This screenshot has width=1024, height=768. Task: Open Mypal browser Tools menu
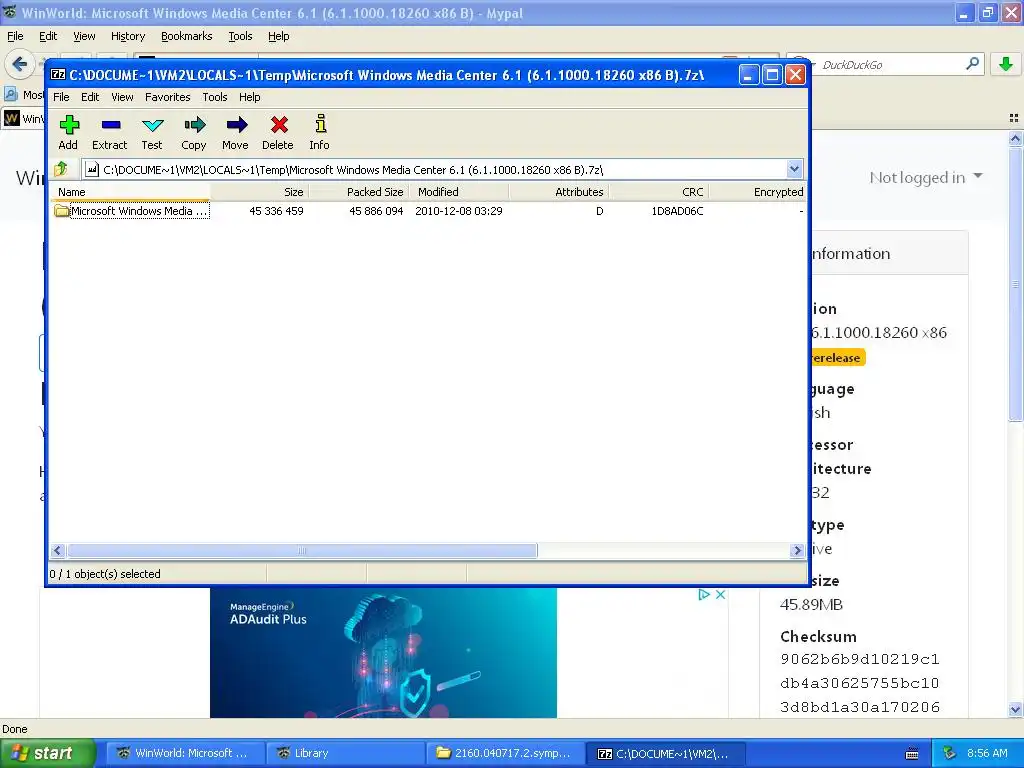click(x=240, y=36)
